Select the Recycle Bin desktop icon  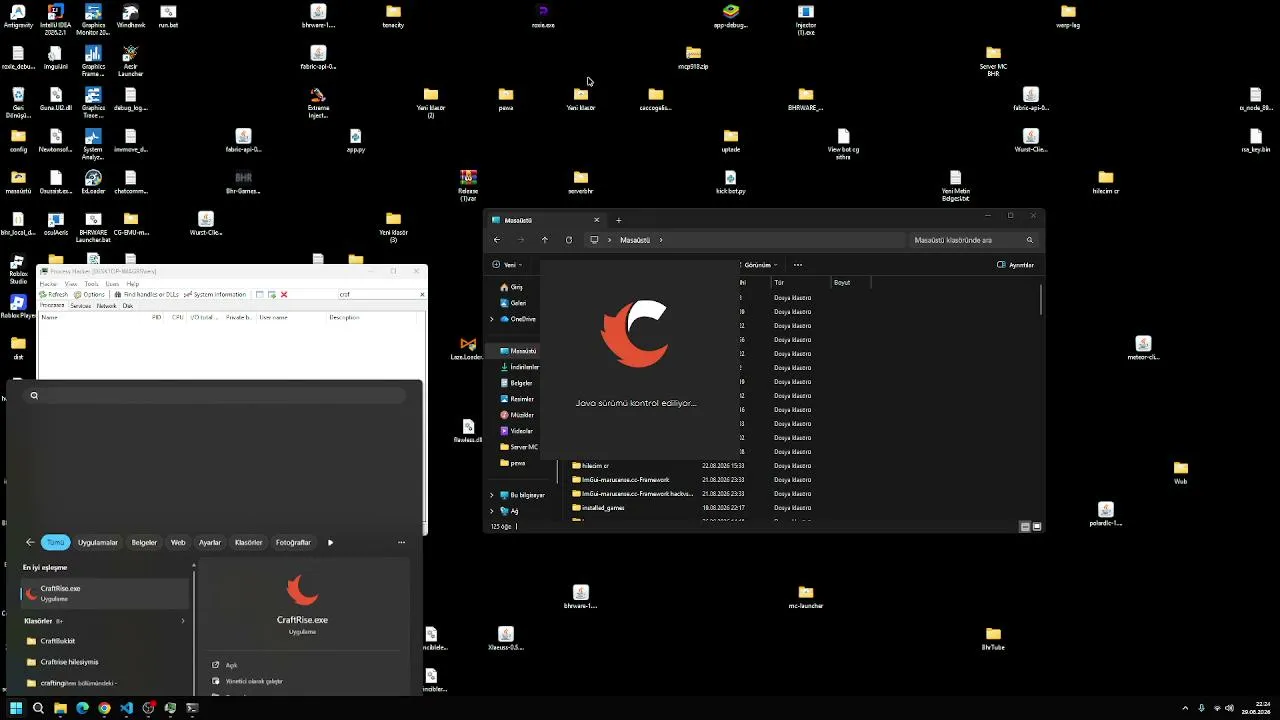pyautogui.click(x=18, y=102)
